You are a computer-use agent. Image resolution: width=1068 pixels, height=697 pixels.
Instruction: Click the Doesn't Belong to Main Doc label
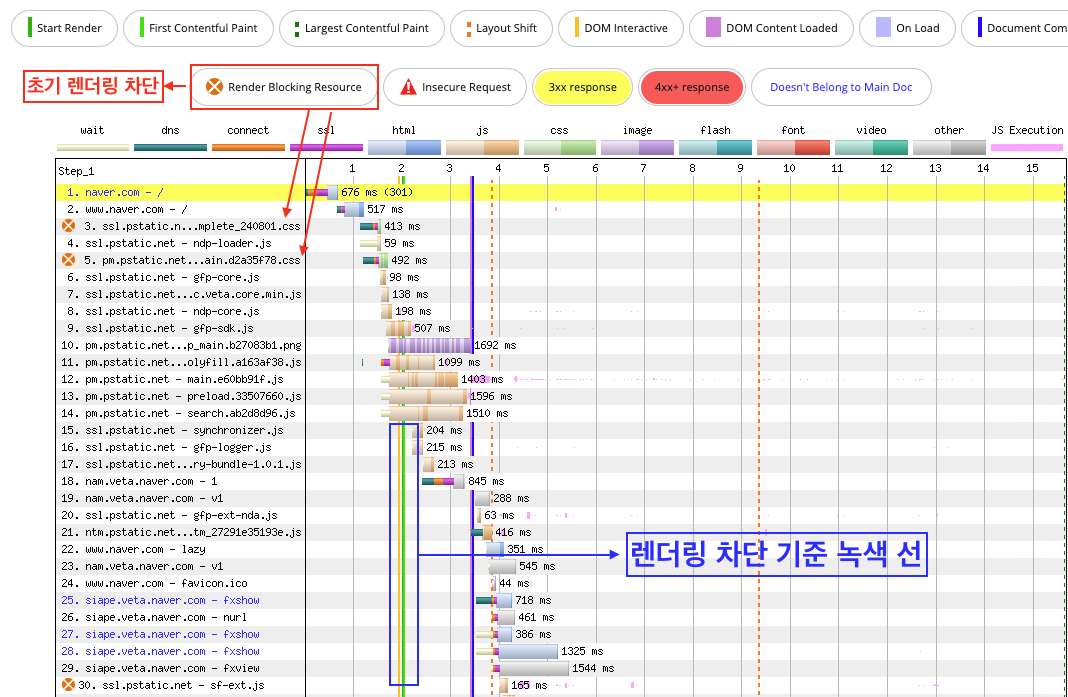(x=841, y=87)
